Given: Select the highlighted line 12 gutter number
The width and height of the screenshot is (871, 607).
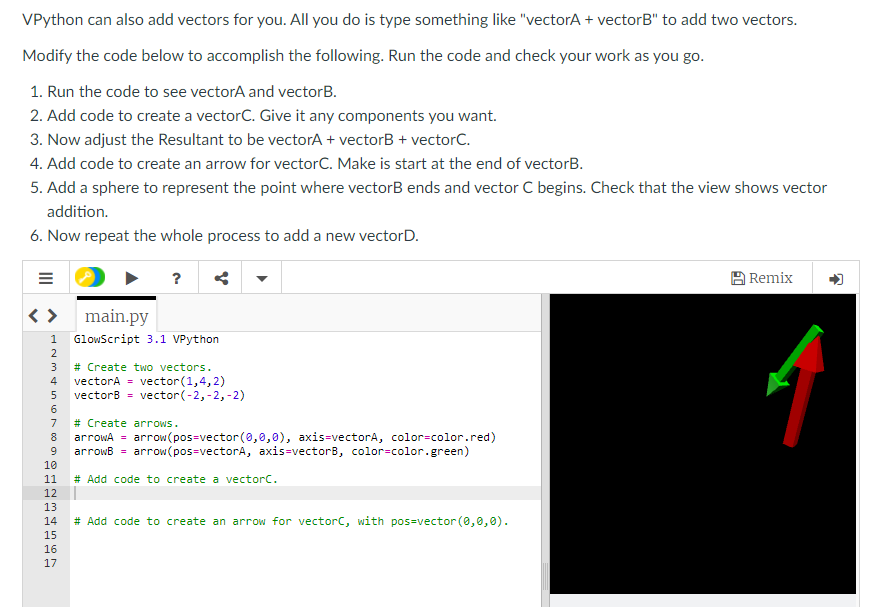Looking at the screenshot, I should 51,492.
